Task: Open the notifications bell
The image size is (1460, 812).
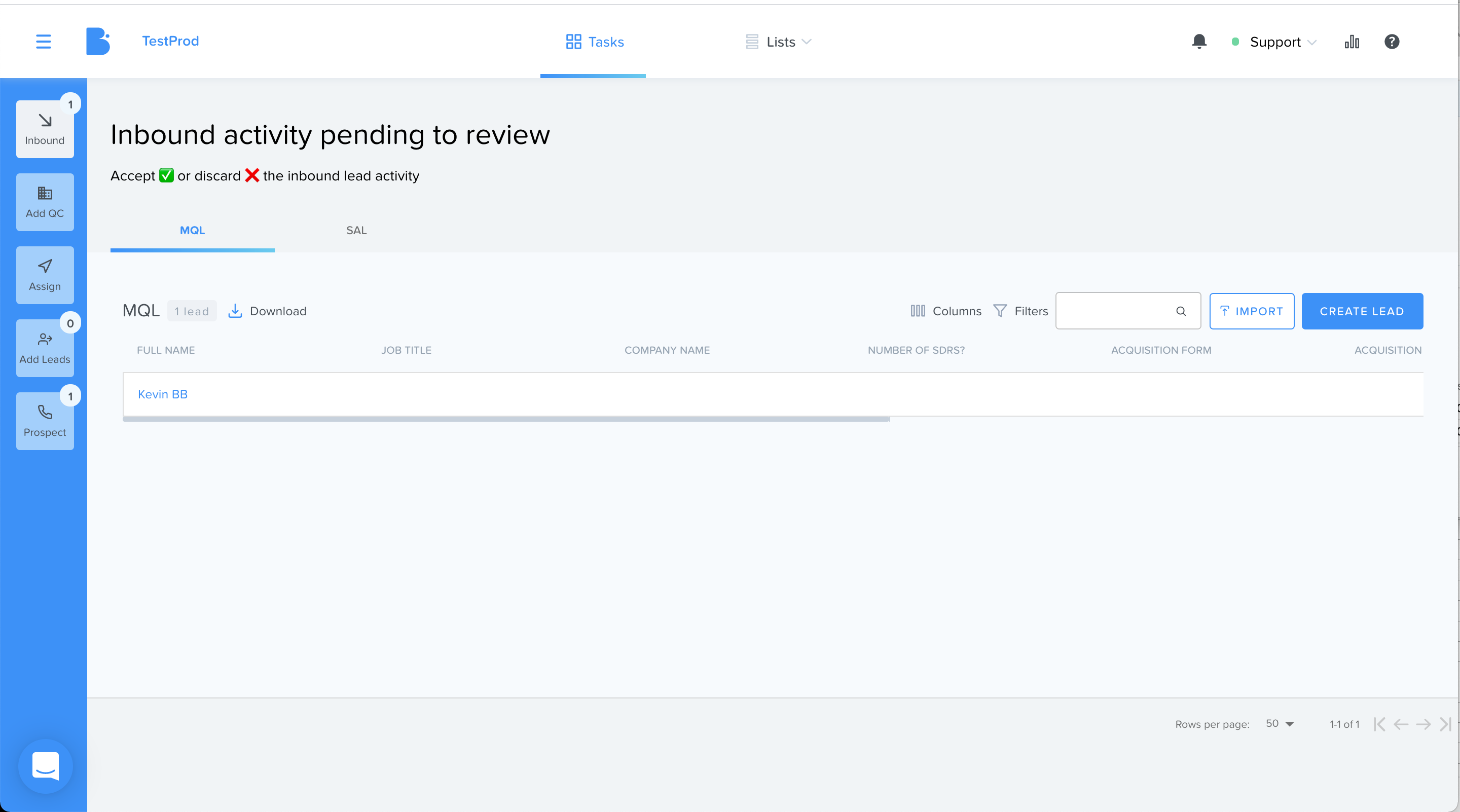Action: 1199,42
